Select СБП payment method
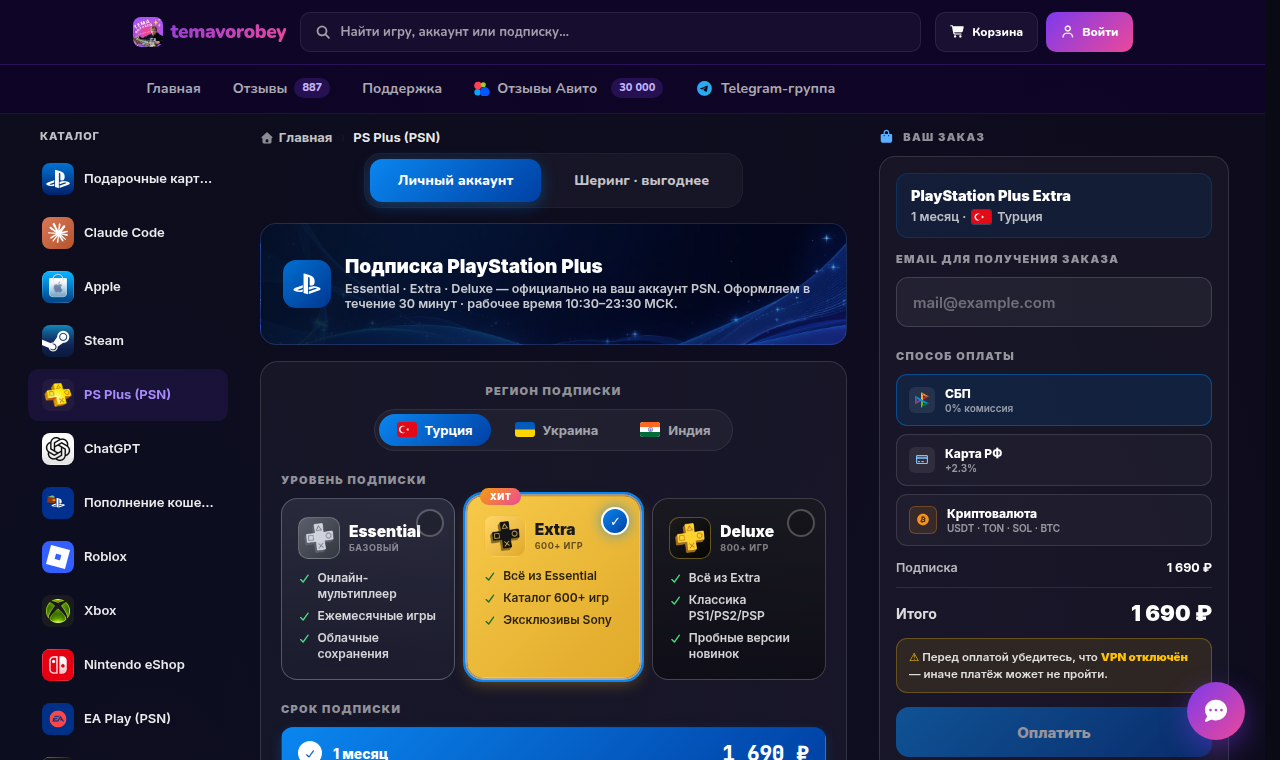This screenshot has height=760, width=1280. [x=1054, y=400]
